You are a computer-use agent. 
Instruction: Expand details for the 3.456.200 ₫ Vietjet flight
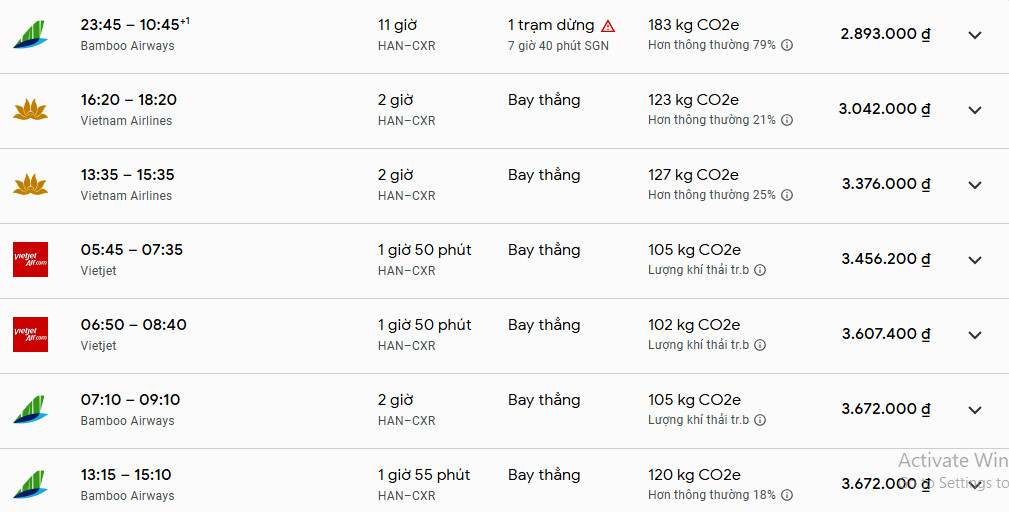(x=975, y=260)
